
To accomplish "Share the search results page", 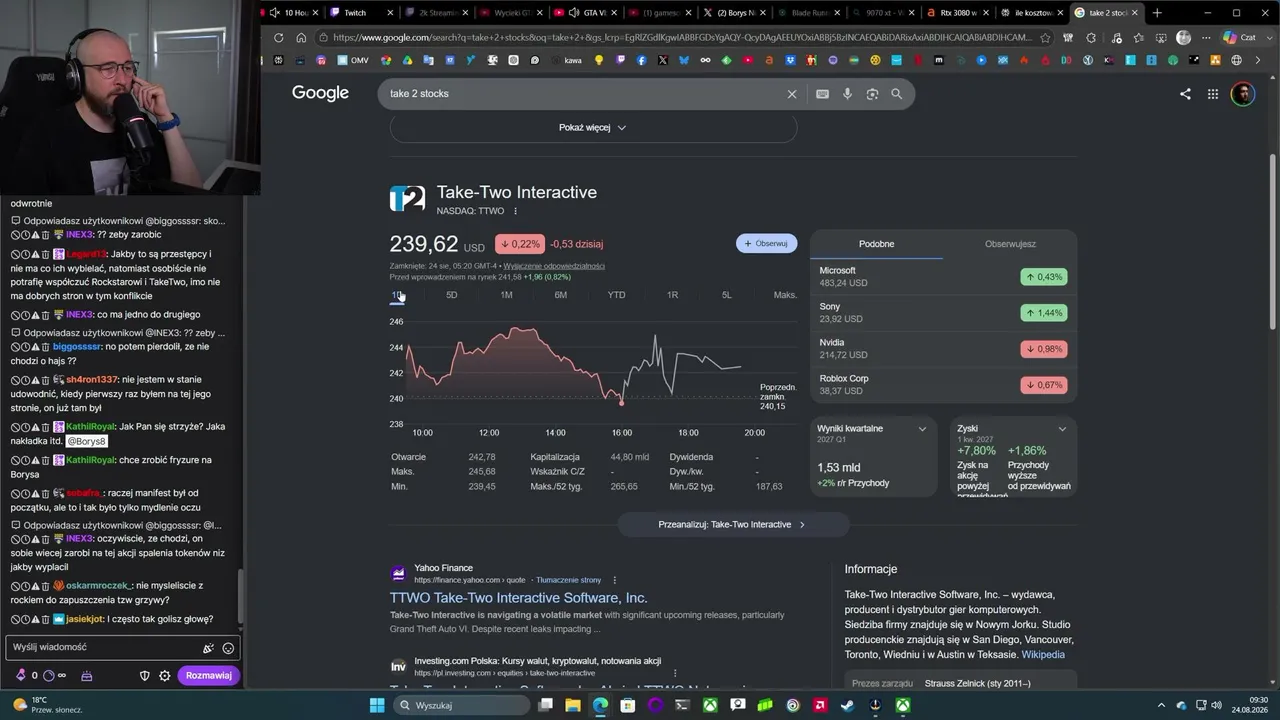I will 1185,94.
